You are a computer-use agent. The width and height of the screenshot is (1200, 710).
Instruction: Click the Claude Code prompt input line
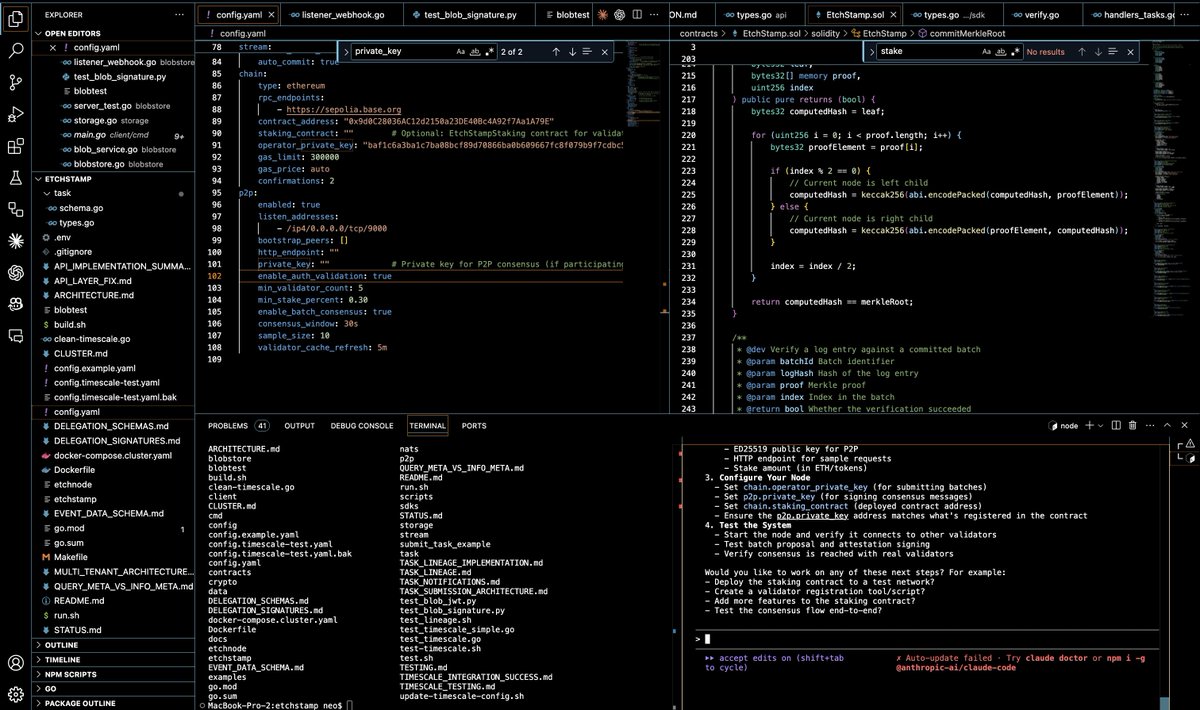928,638
